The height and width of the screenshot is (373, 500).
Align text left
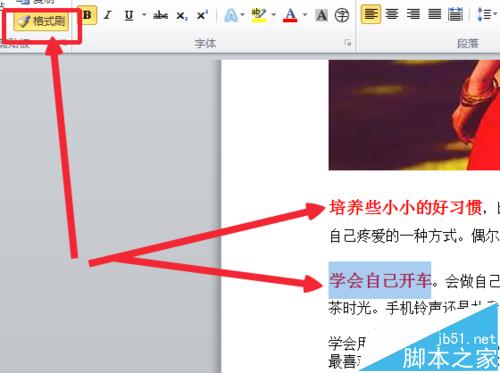(371, 14)
